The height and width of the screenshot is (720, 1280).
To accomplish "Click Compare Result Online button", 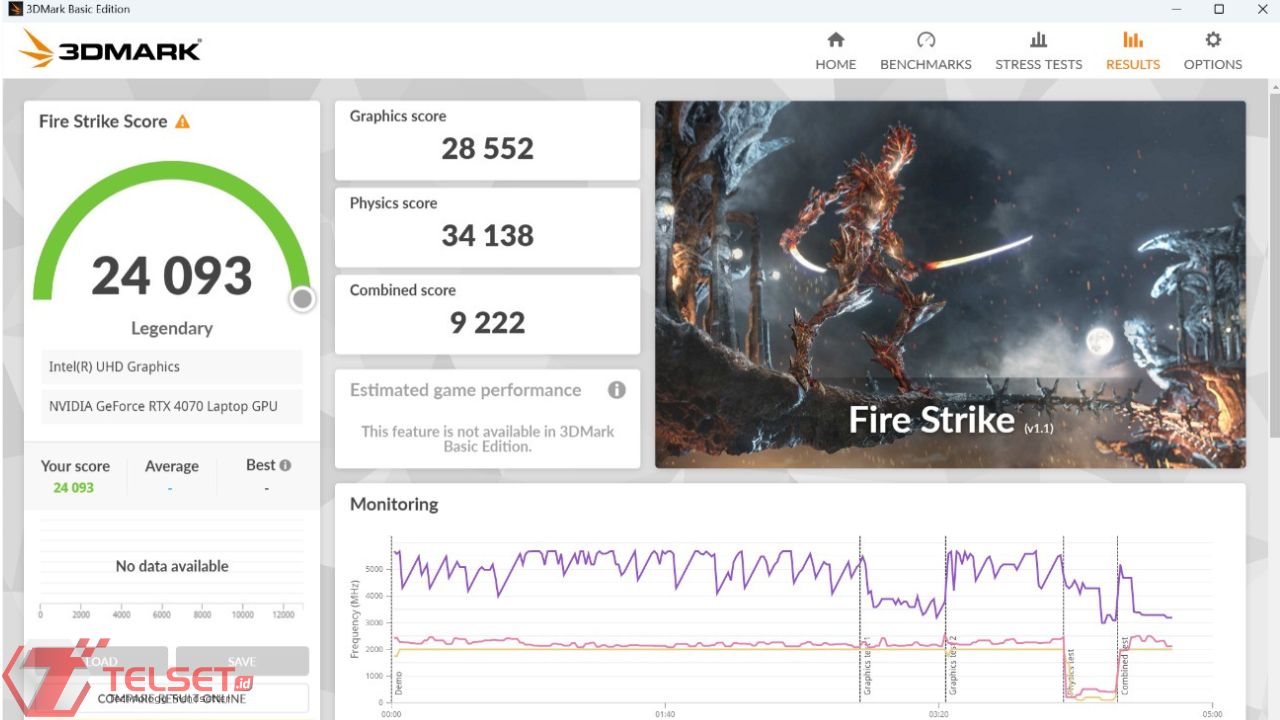I will [x=172, y=698].
